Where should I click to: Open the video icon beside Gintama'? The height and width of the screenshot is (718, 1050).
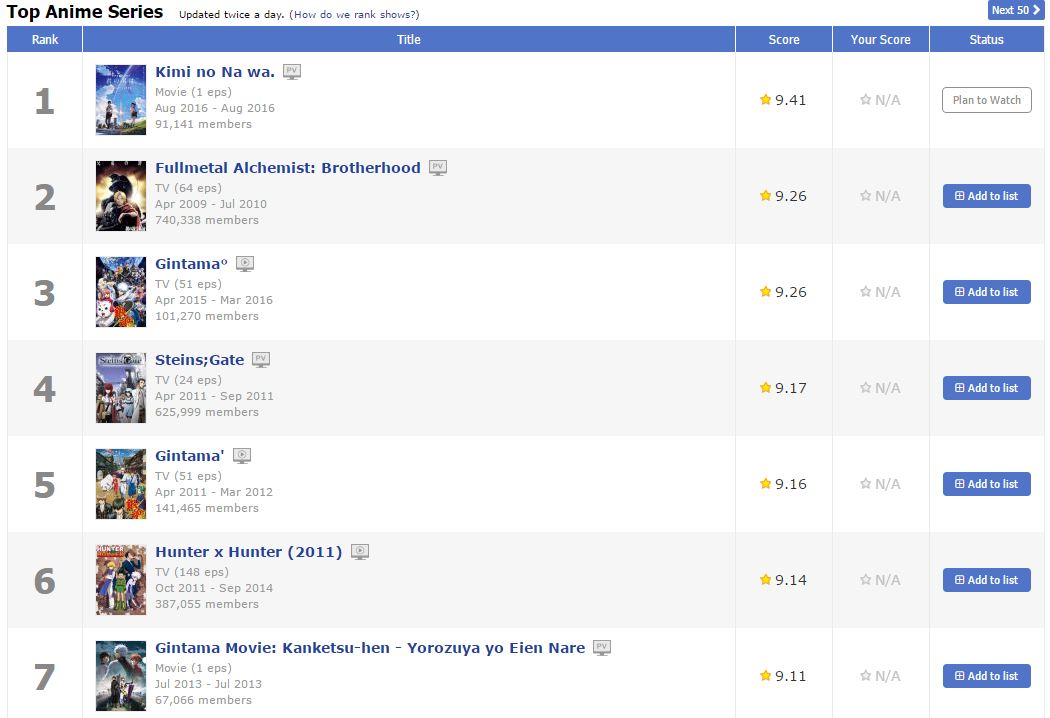242,456
